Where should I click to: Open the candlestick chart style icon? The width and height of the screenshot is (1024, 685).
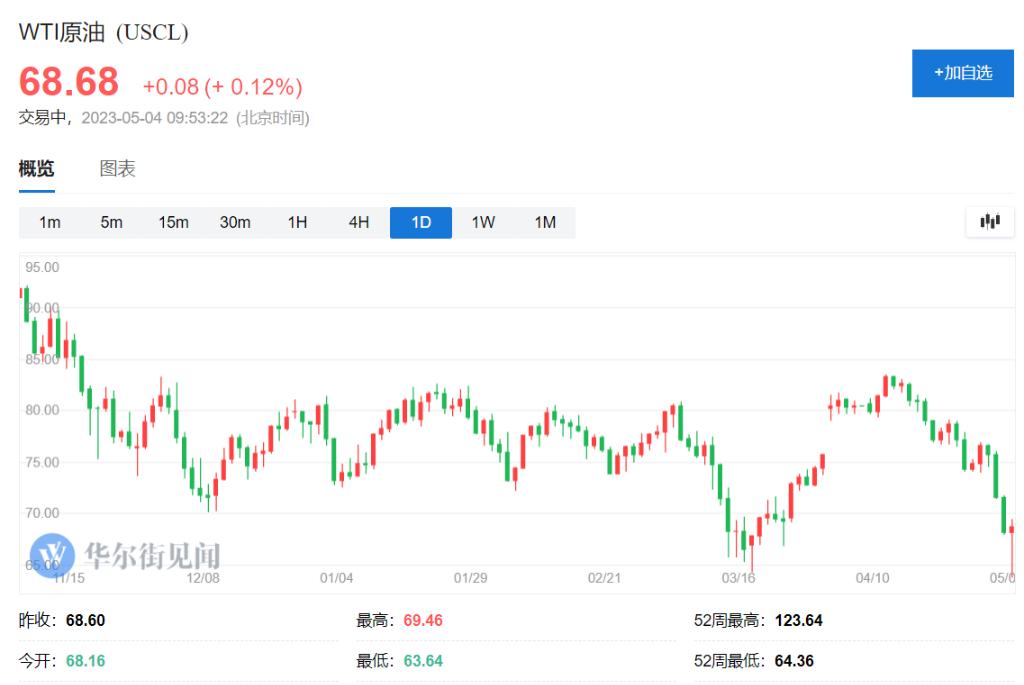click(989, 222)
